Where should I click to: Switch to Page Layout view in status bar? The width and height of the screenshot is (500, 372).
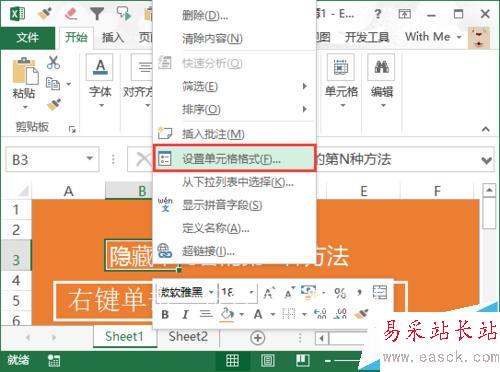[268, 360]
